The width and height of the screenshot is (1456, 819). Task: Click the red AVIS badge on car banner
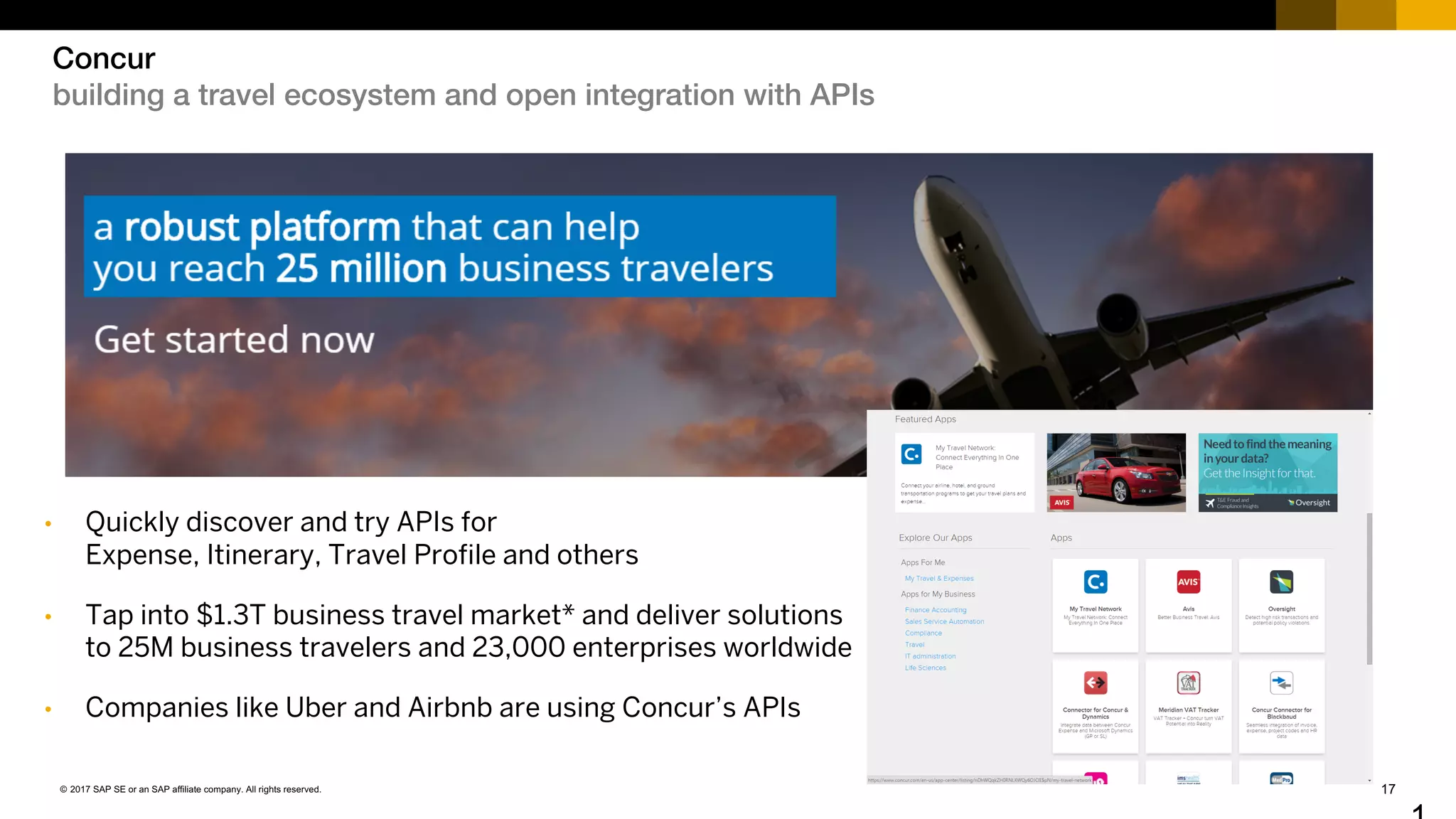tap(1062, 502)
